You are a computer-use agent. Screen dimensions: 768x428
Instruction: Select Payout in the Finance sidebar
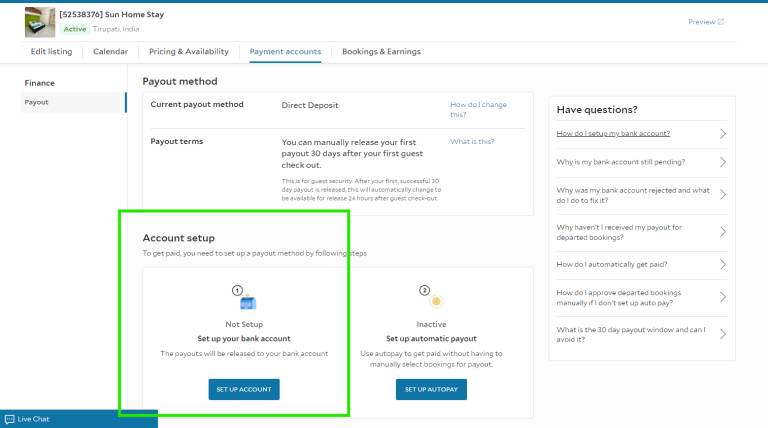click(x=73, y=102)
